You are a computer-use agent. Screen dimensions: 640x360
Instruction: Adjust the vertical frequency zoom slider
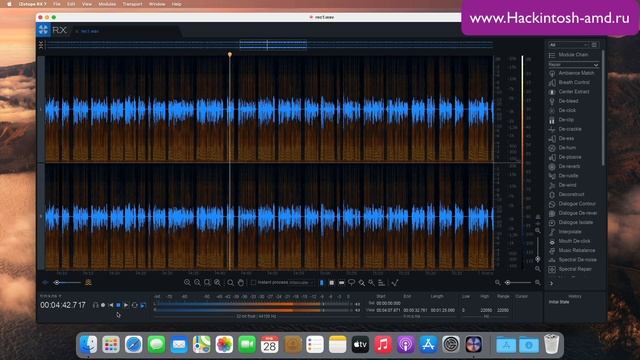[x=538, y=249]
